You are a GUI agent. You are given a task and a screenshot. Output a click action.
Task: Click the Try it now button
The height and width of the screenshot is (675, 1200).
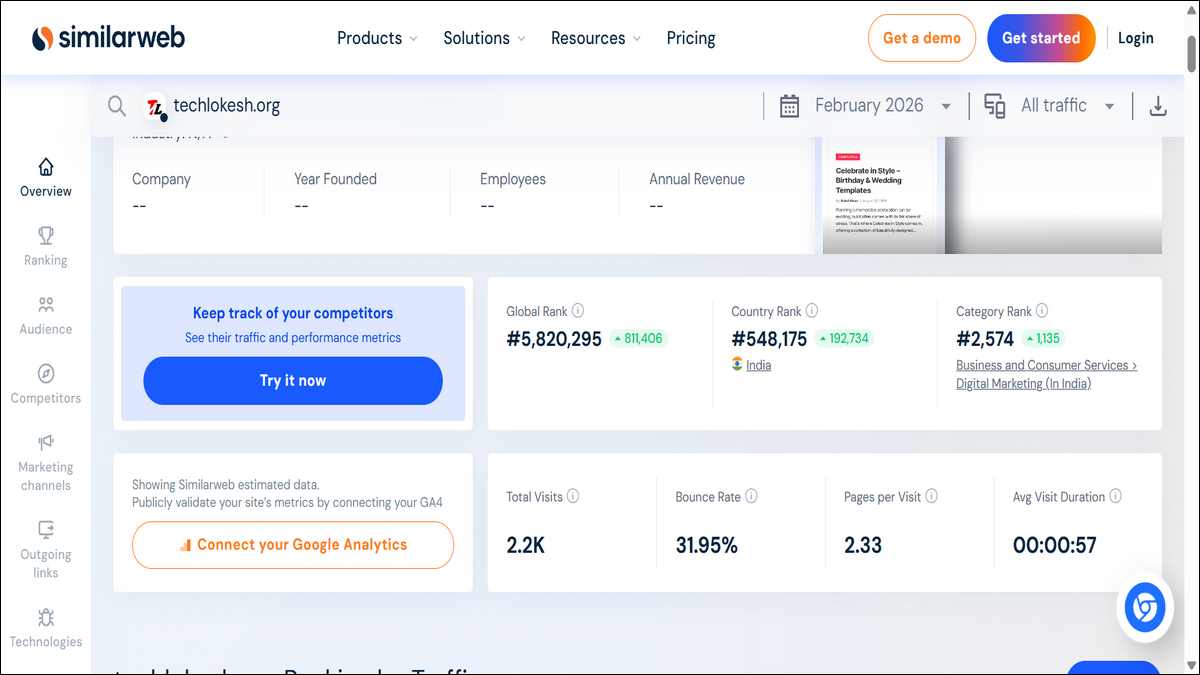click(293, 381)
